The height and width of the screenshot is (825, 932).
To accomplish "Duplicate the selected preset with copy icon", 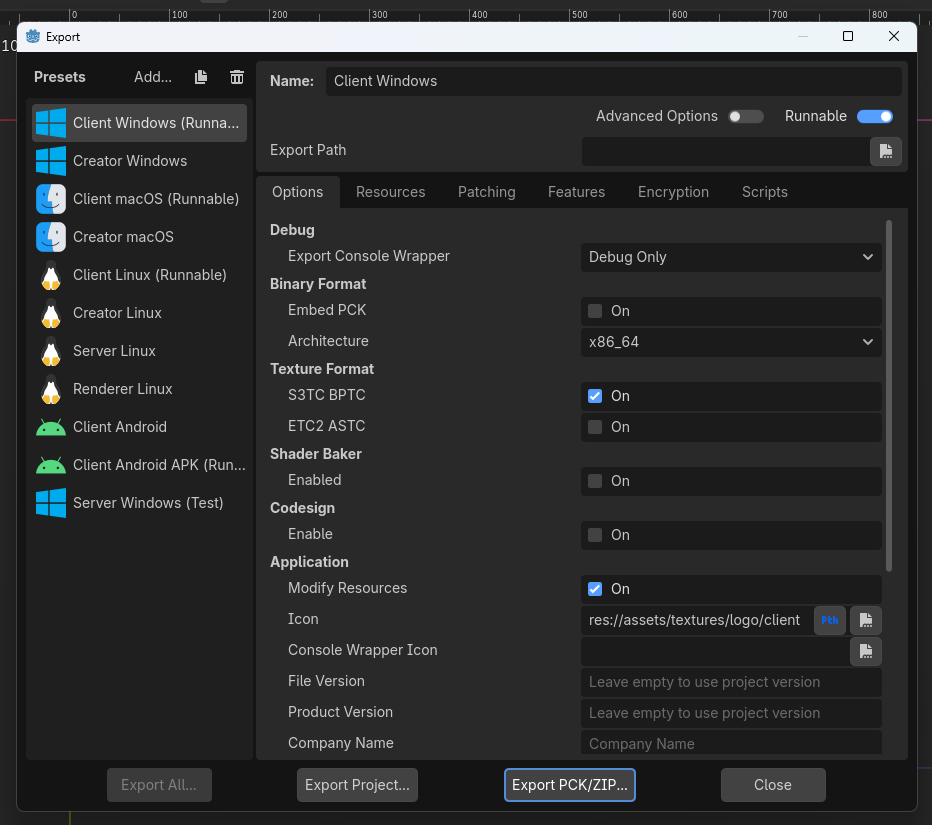I will point(201,77).
